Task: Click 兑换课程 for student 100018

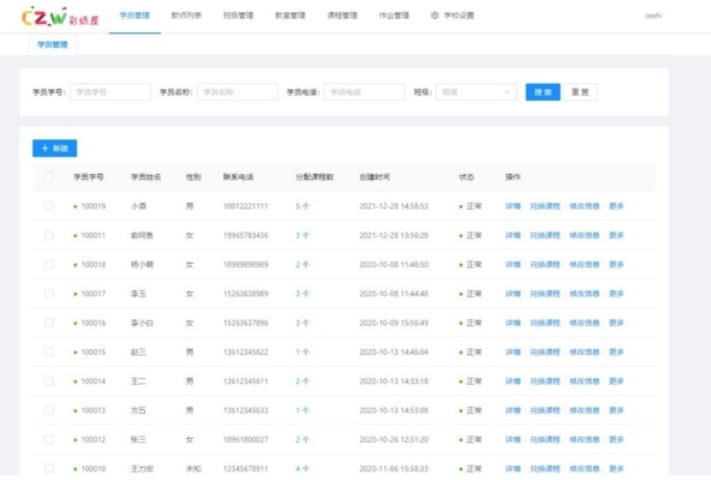Action: point(545,264)
